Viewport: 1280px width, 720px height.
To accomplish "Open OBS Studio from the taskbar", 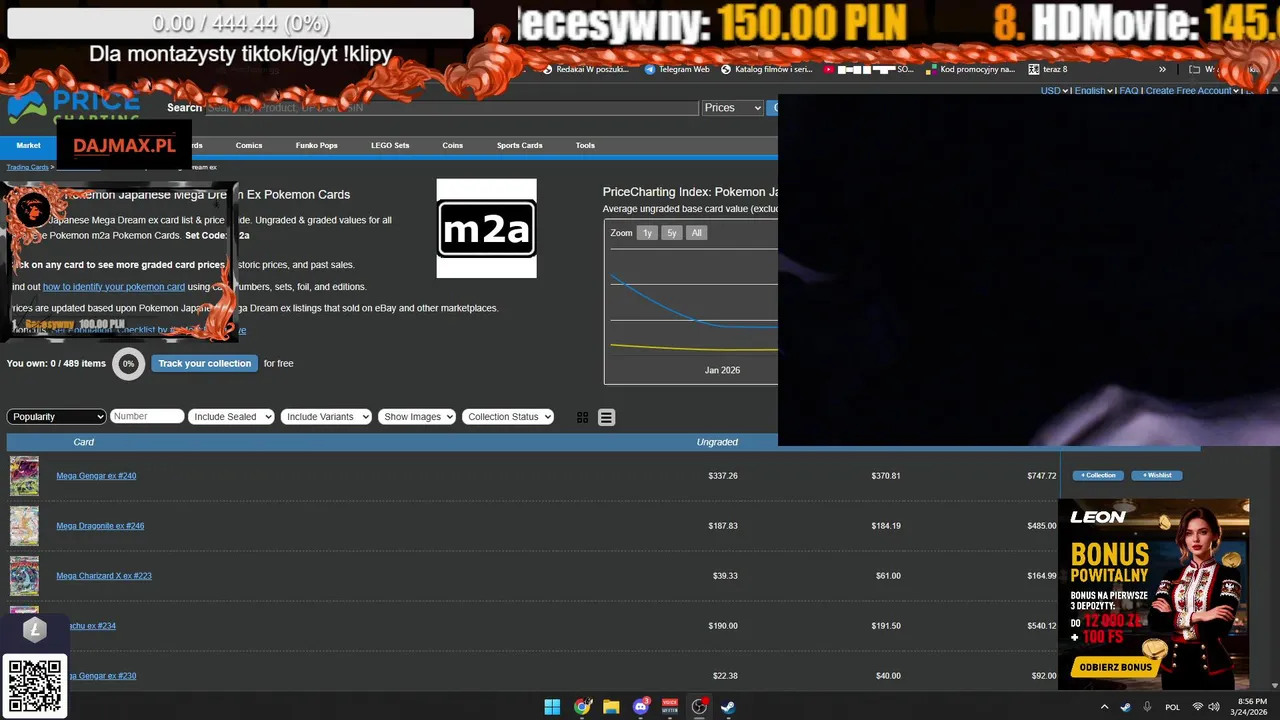I will coord(700,707).
